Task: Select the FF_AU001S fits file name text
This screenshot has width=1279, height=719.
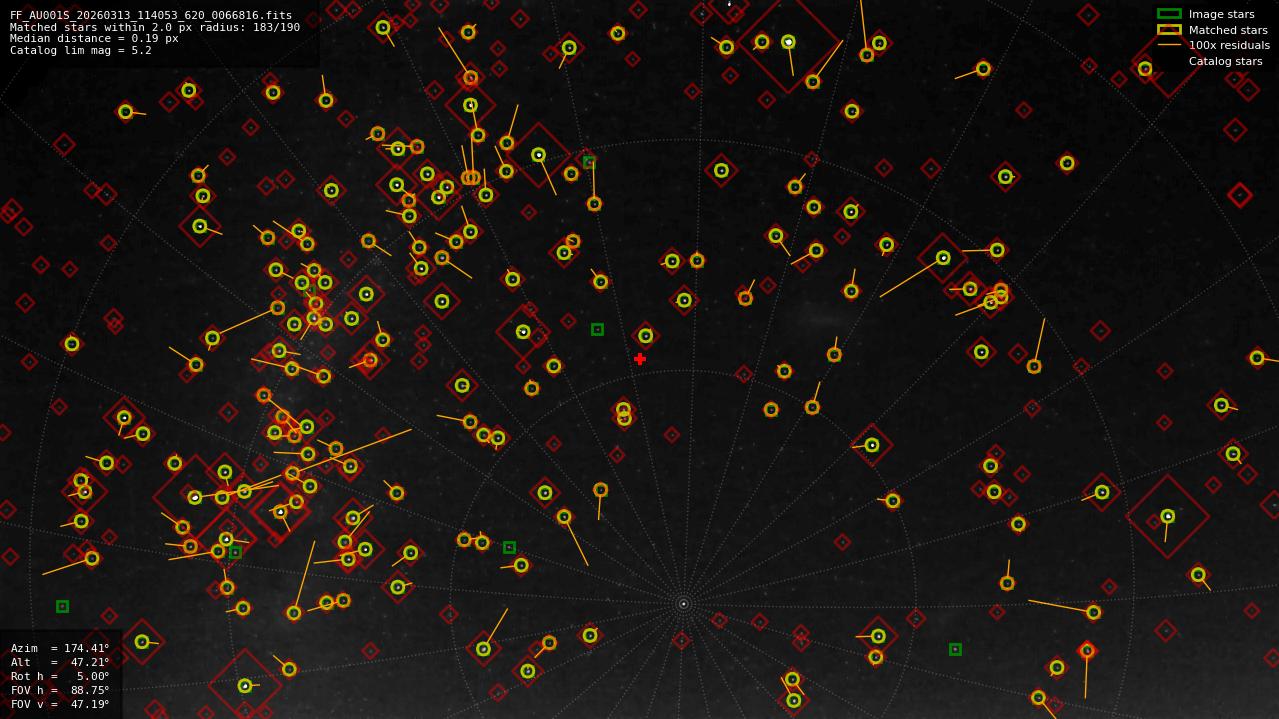Action: (x=151, y=16)
